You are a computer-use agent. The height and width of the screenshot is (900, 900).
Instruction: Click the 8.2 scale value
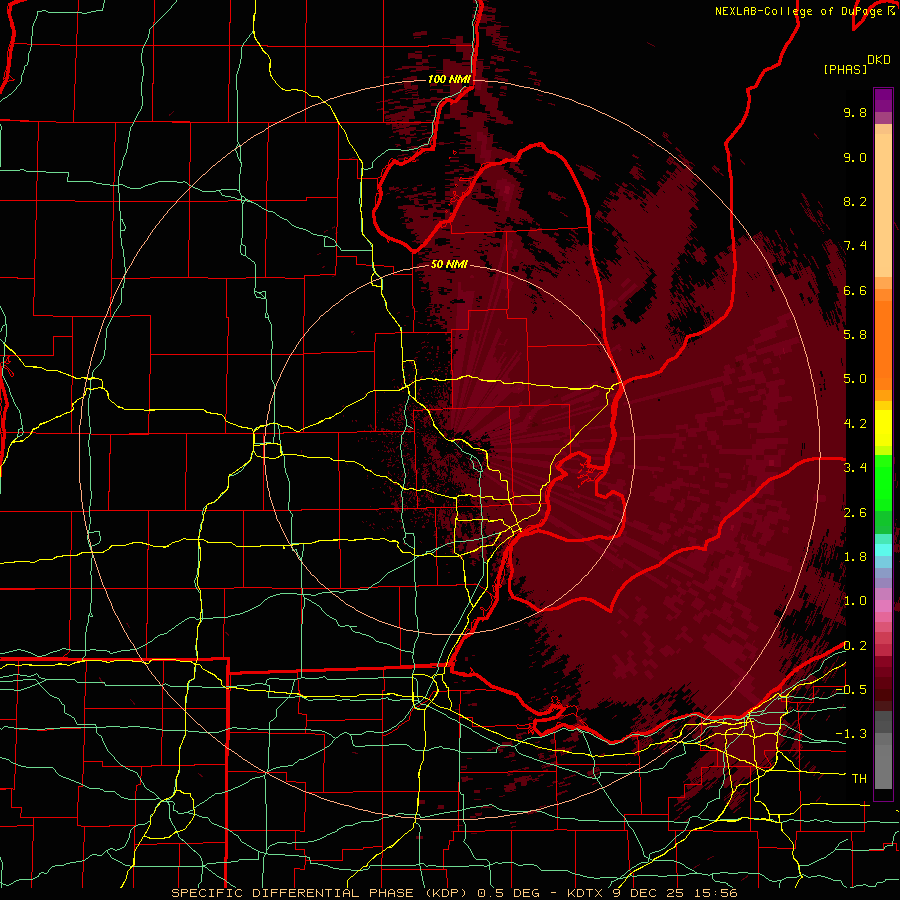click(x=855, y=201)
